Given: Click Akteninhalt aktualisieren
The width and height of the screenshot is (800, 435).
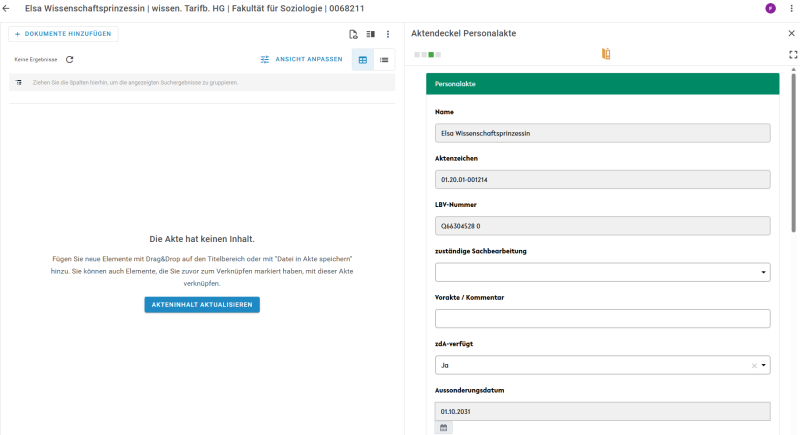Looking at the screenshot, I should click(202, 305).
